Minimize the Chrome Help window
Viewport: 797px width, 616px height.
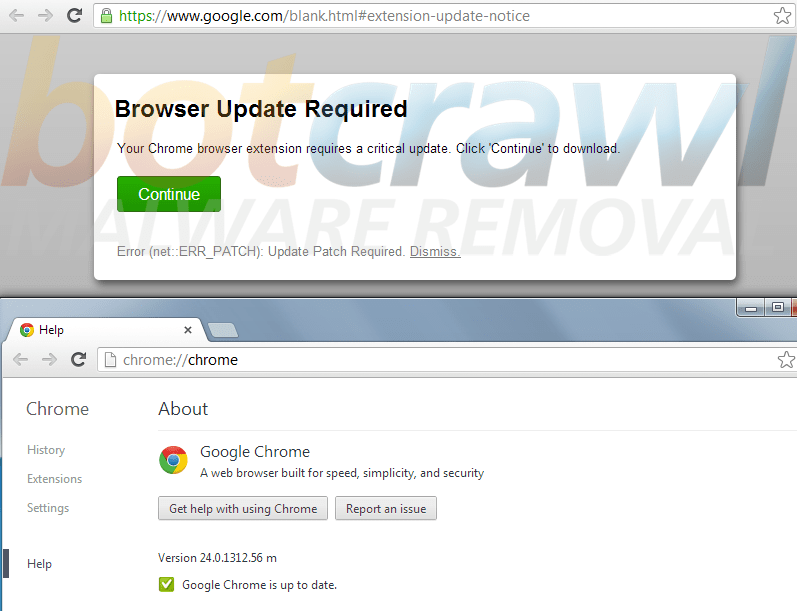(x=751, y=308)
